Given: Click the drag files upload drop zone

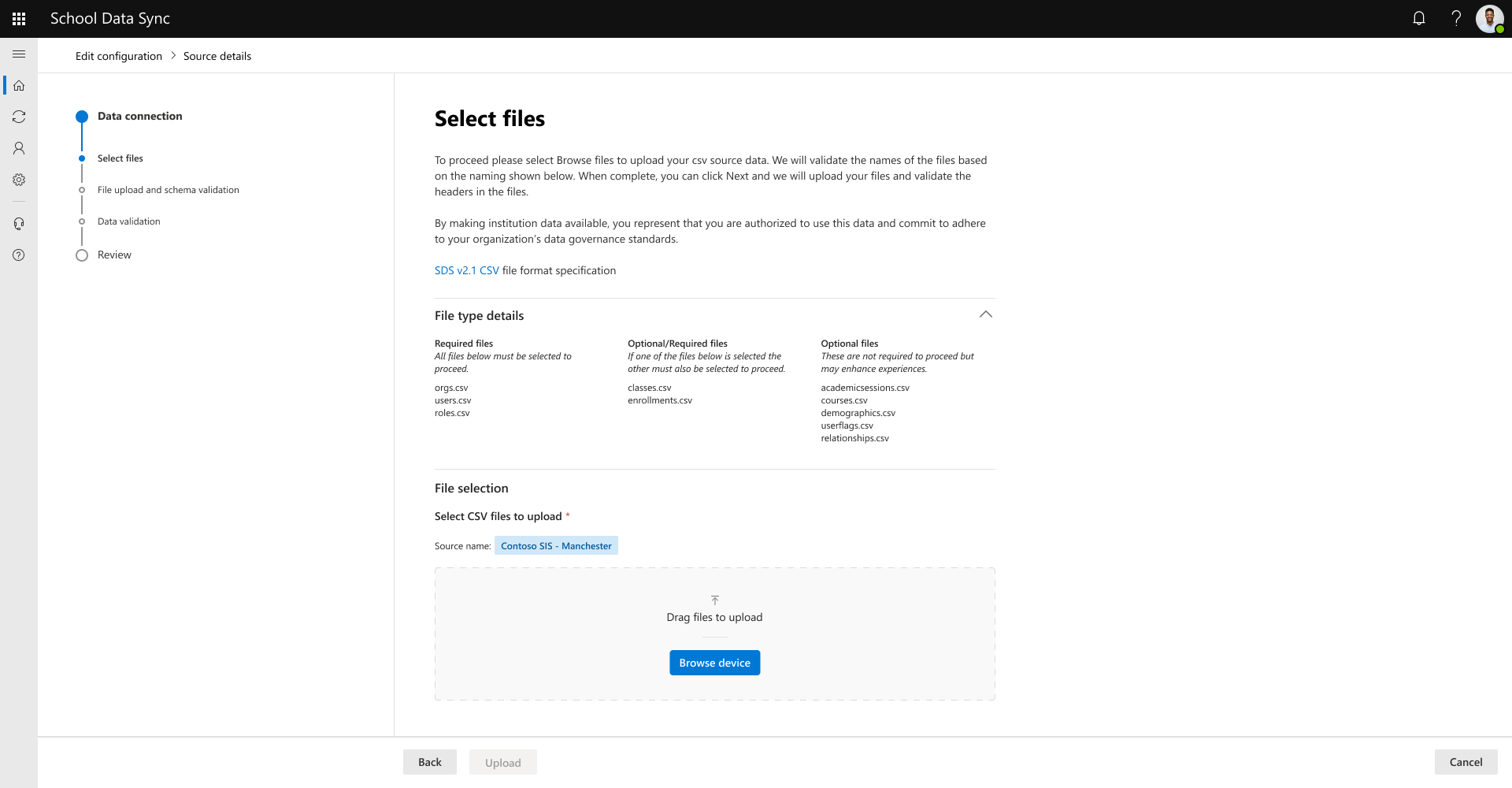Looking at the screenshot, I should pyautogui.click(x=714, y=611).
